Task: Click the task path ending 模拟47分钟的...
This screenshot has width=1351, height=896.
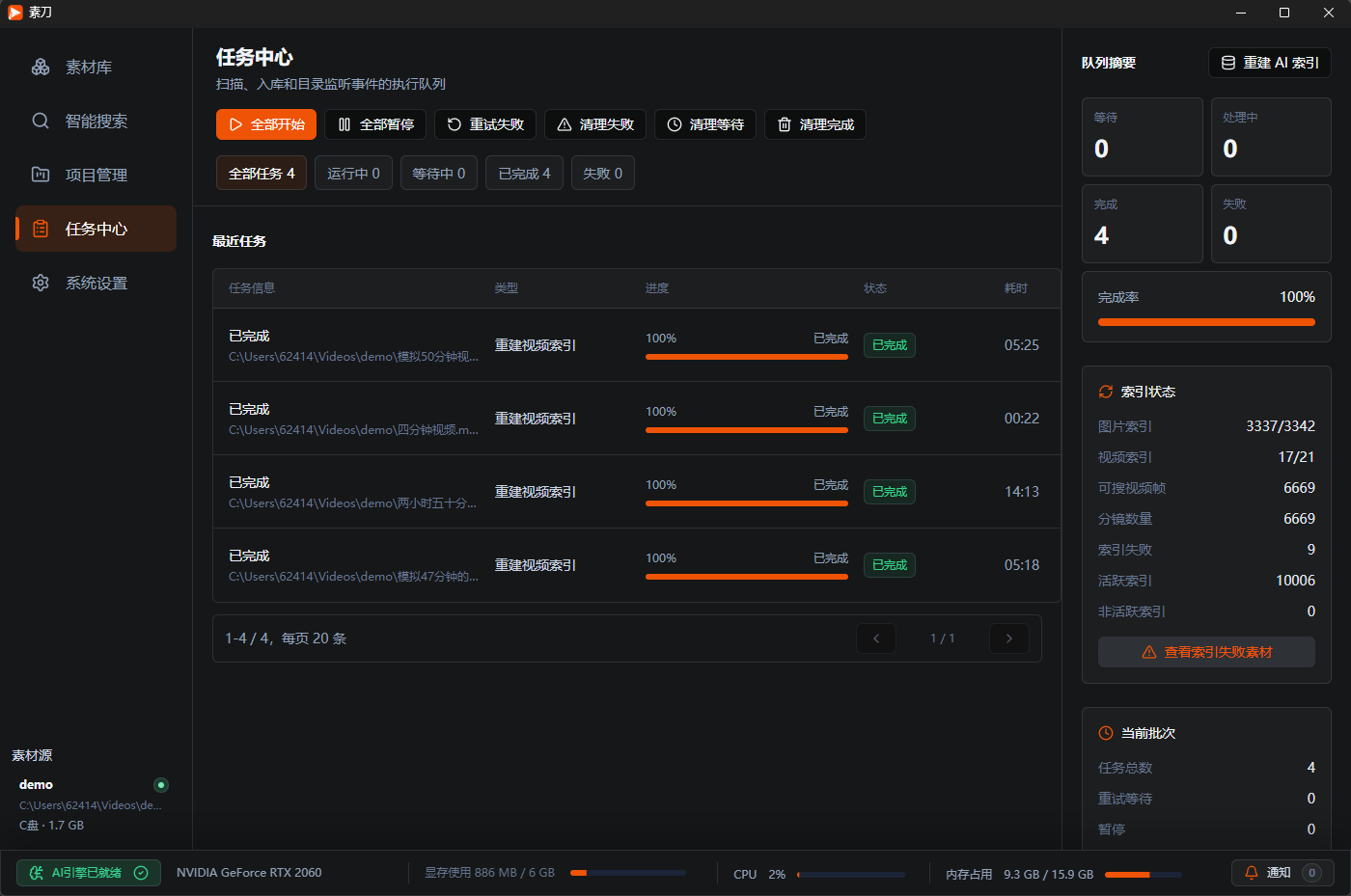Action: [353, 577]
